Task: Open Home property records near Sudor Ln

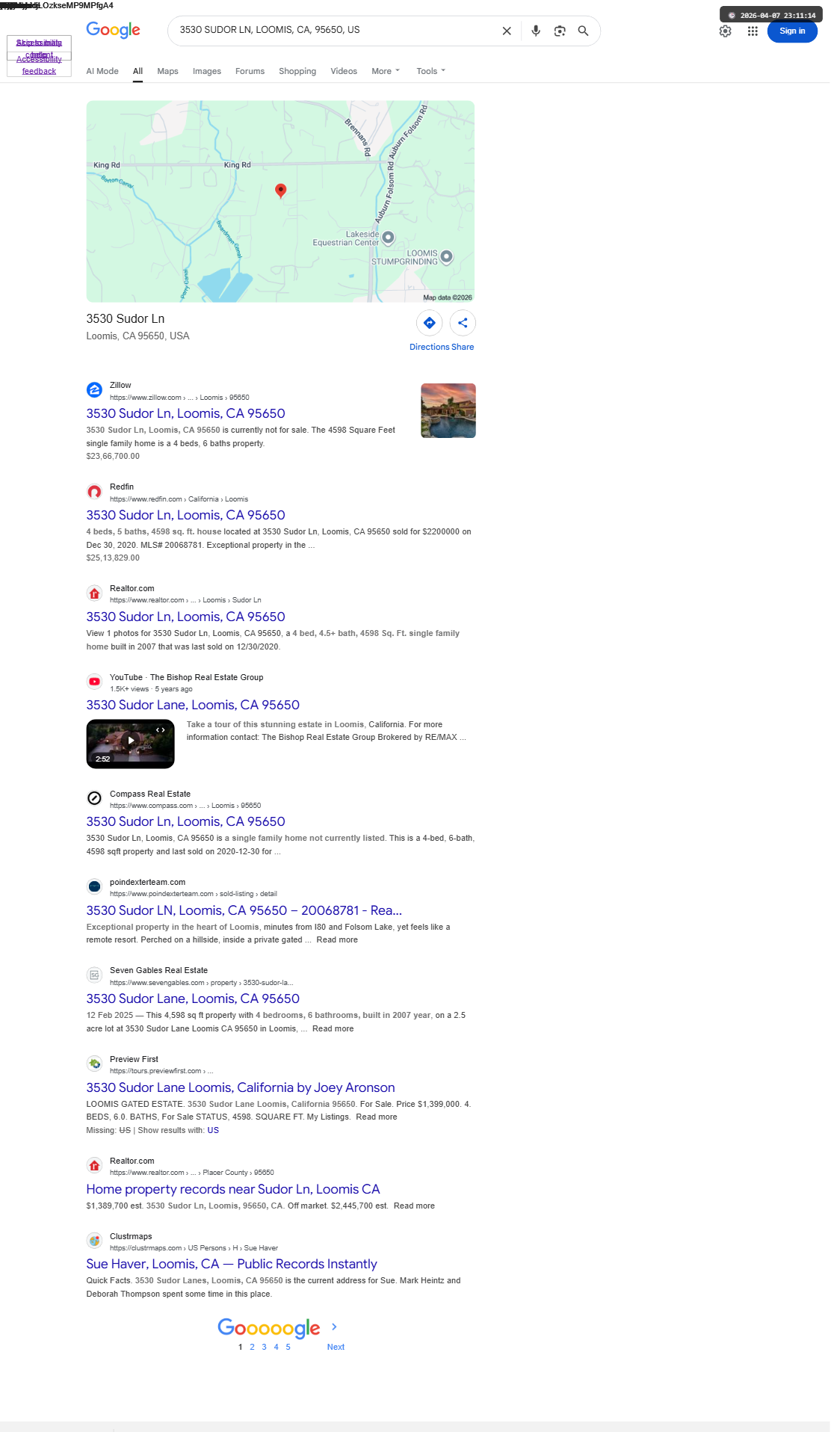Action: coord(233,1189)
